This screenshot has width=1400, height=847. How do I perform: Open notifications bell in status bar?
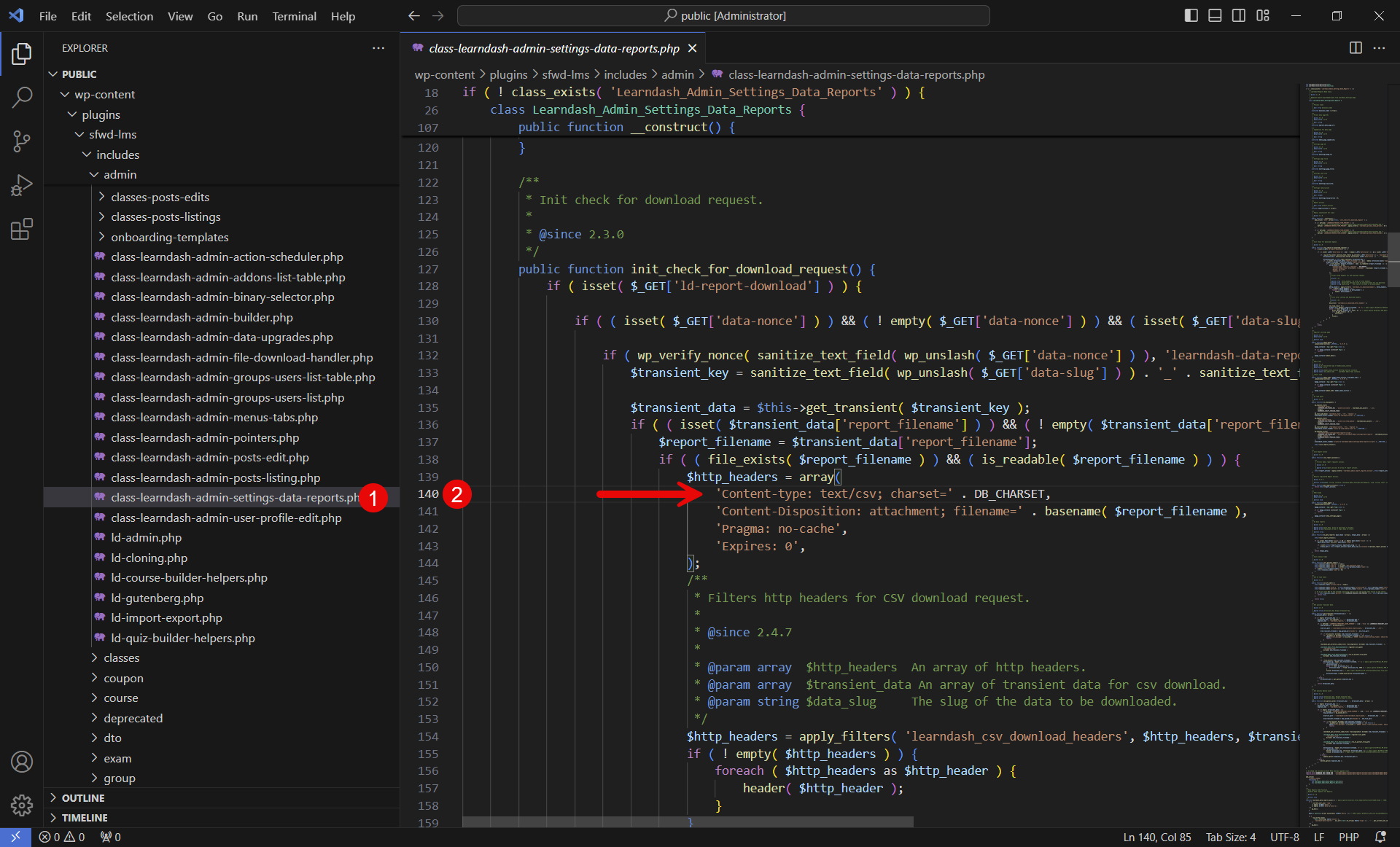coord(1380,837)
